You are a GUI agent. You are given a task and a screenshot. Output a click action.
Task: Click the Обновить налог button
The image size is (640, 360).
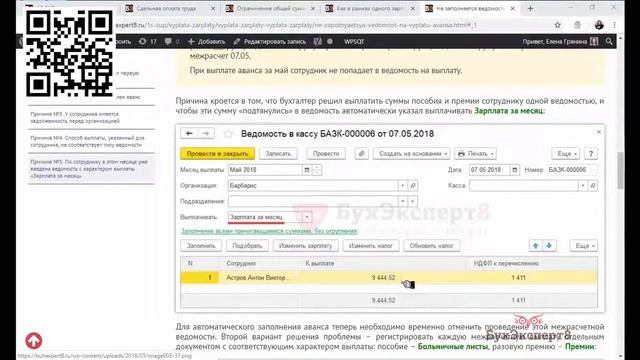click(x=431, y=246)
